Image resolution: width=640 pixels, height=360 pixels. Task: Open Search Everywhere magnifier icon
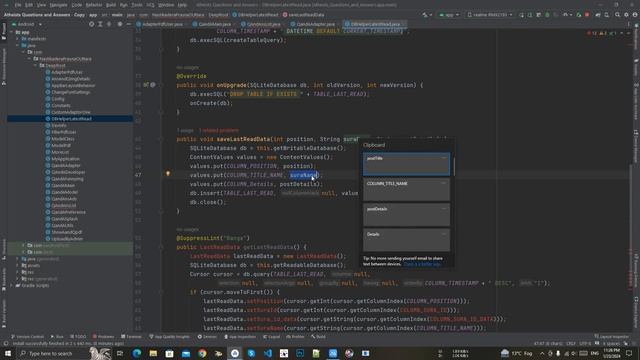(617, 15)
